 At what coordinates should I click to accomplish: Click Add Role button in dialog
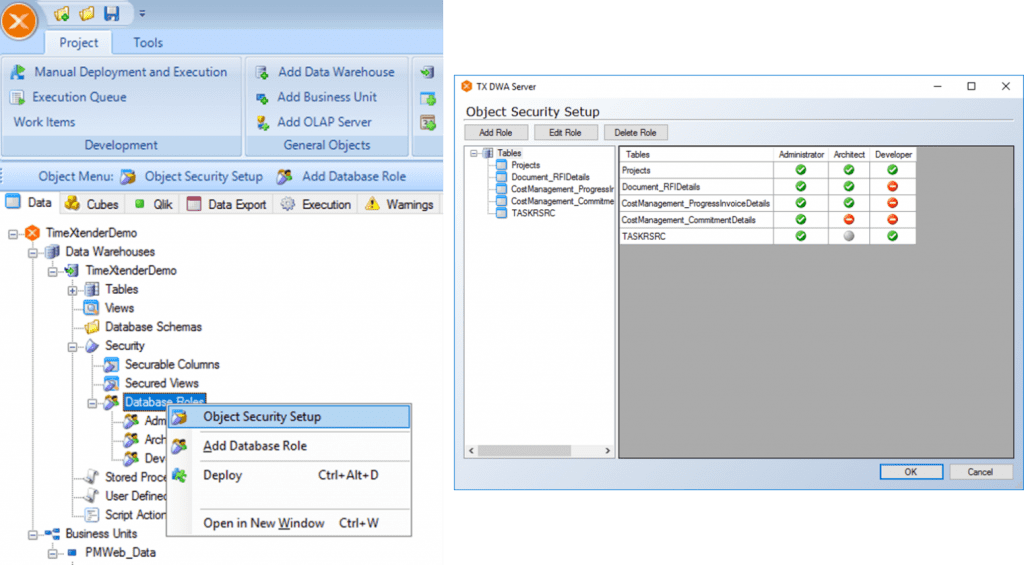pyautogui.click(x=496, y=133)
